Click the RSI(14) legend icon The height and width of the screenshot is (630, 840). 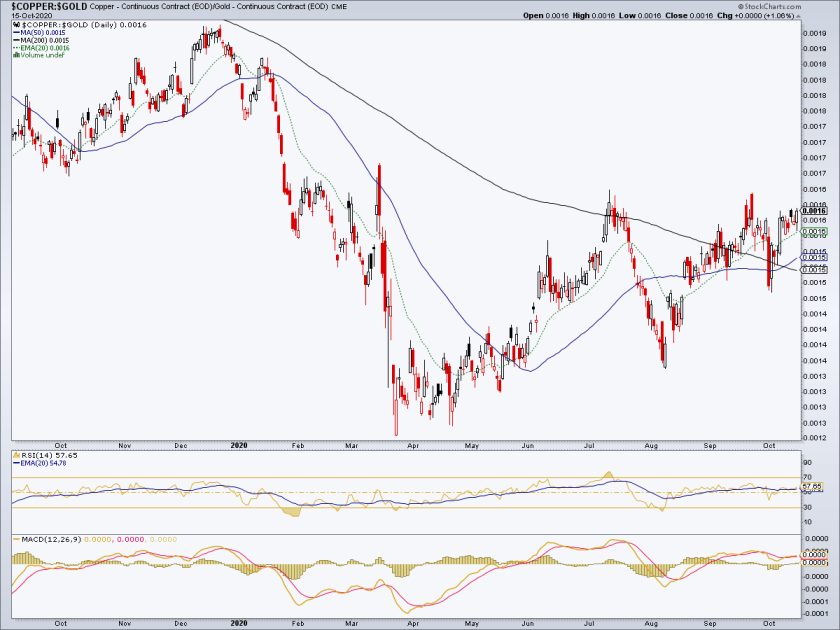coord(16,455)
